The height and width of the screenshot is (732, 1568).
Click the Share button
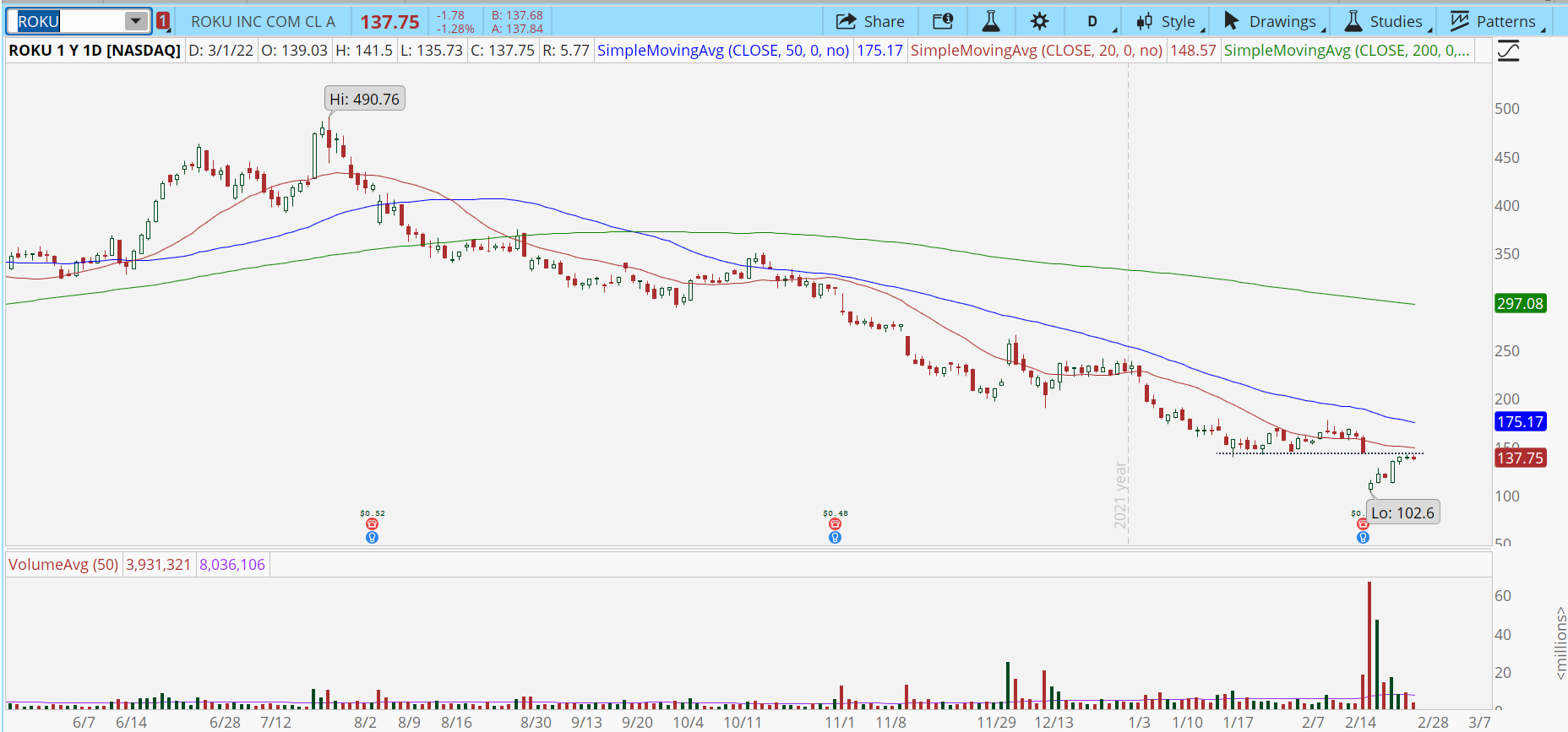(x=870, y=21)
